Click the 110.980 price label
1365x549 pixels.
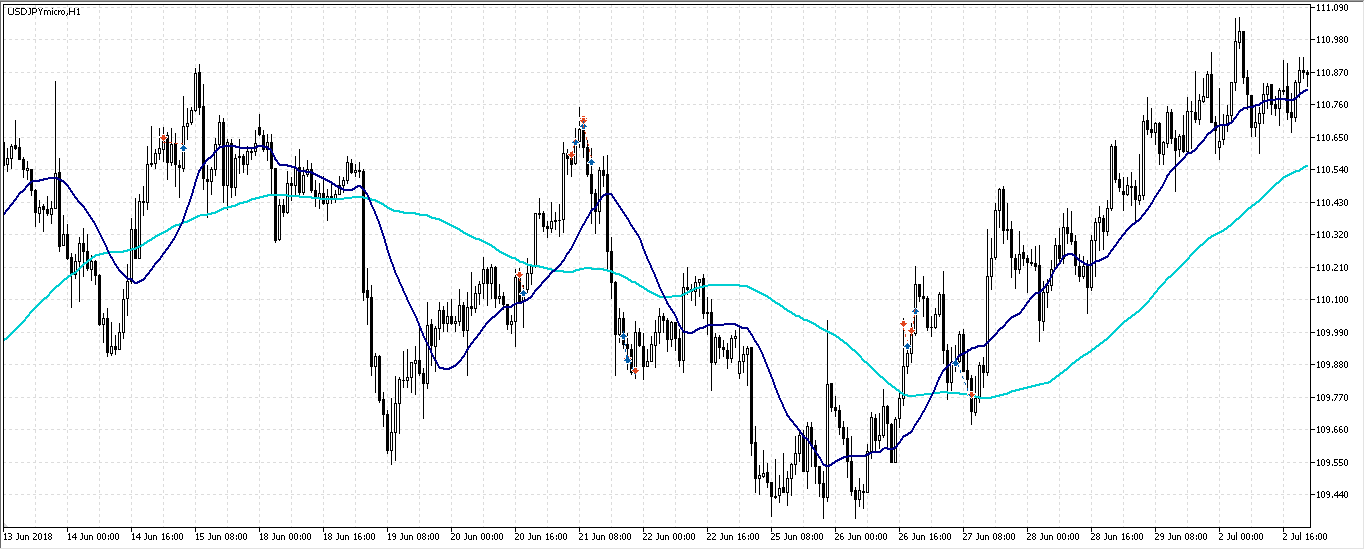(1333, 40)
